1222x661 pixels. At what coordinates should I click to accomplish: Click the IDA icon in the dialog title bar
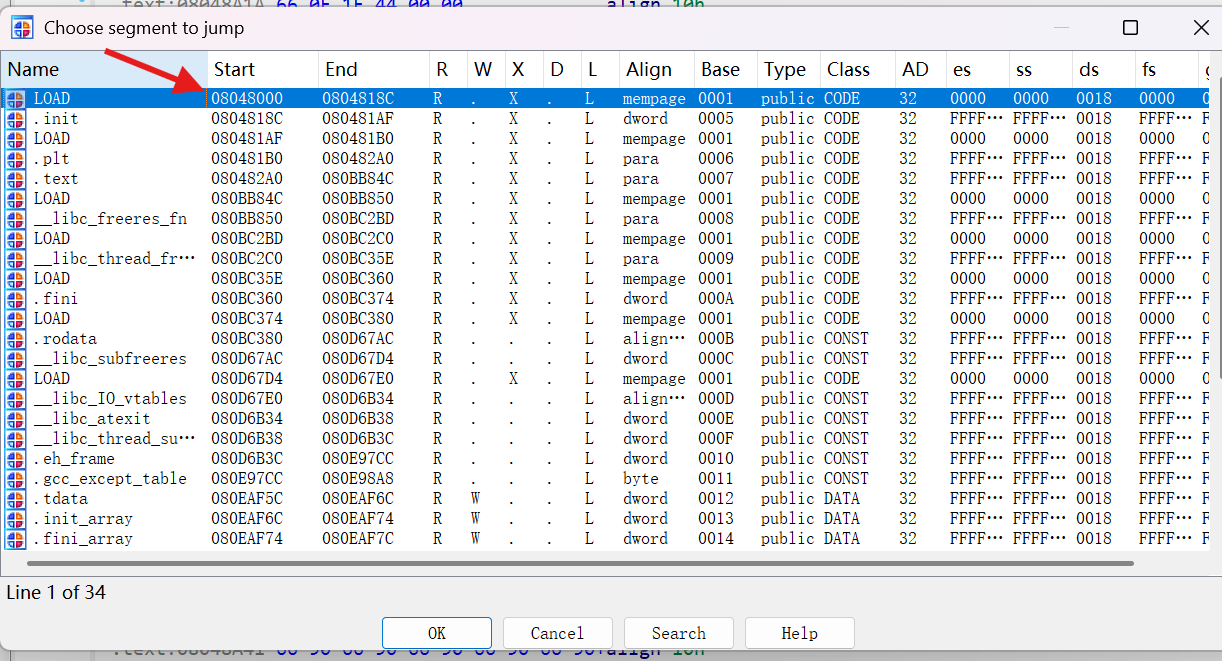coord(23,28)
